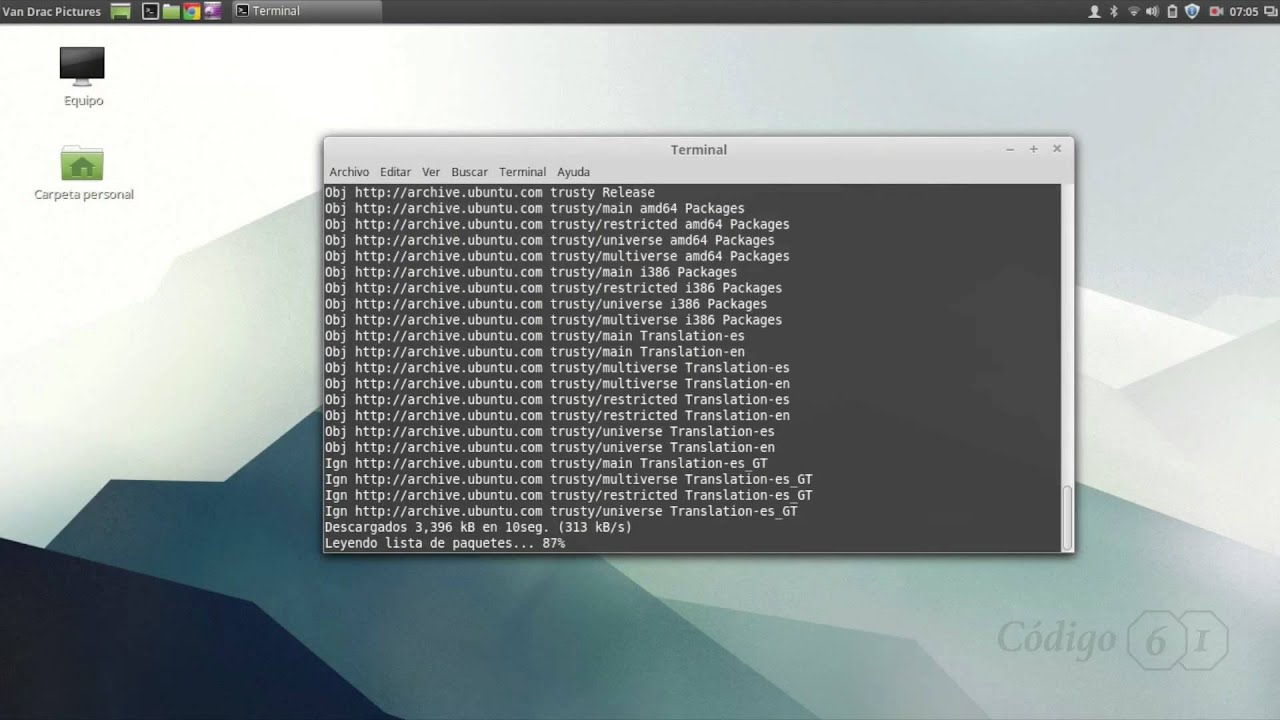Open the battery status tray icon
The width and height of the screenshot is (1280, 720).
tap(1171, 11)
